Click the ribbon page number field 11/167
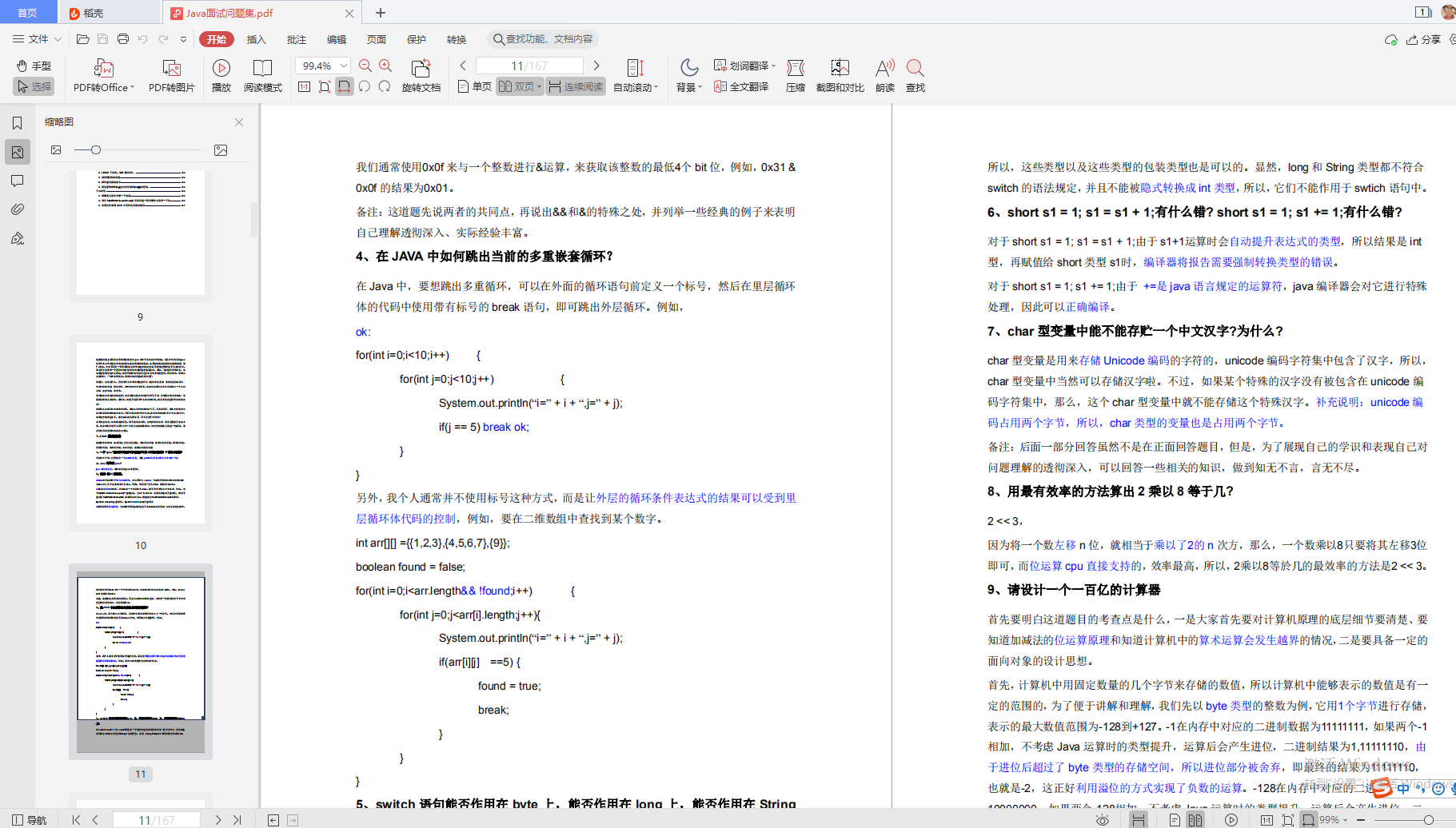 click(529, 66)
